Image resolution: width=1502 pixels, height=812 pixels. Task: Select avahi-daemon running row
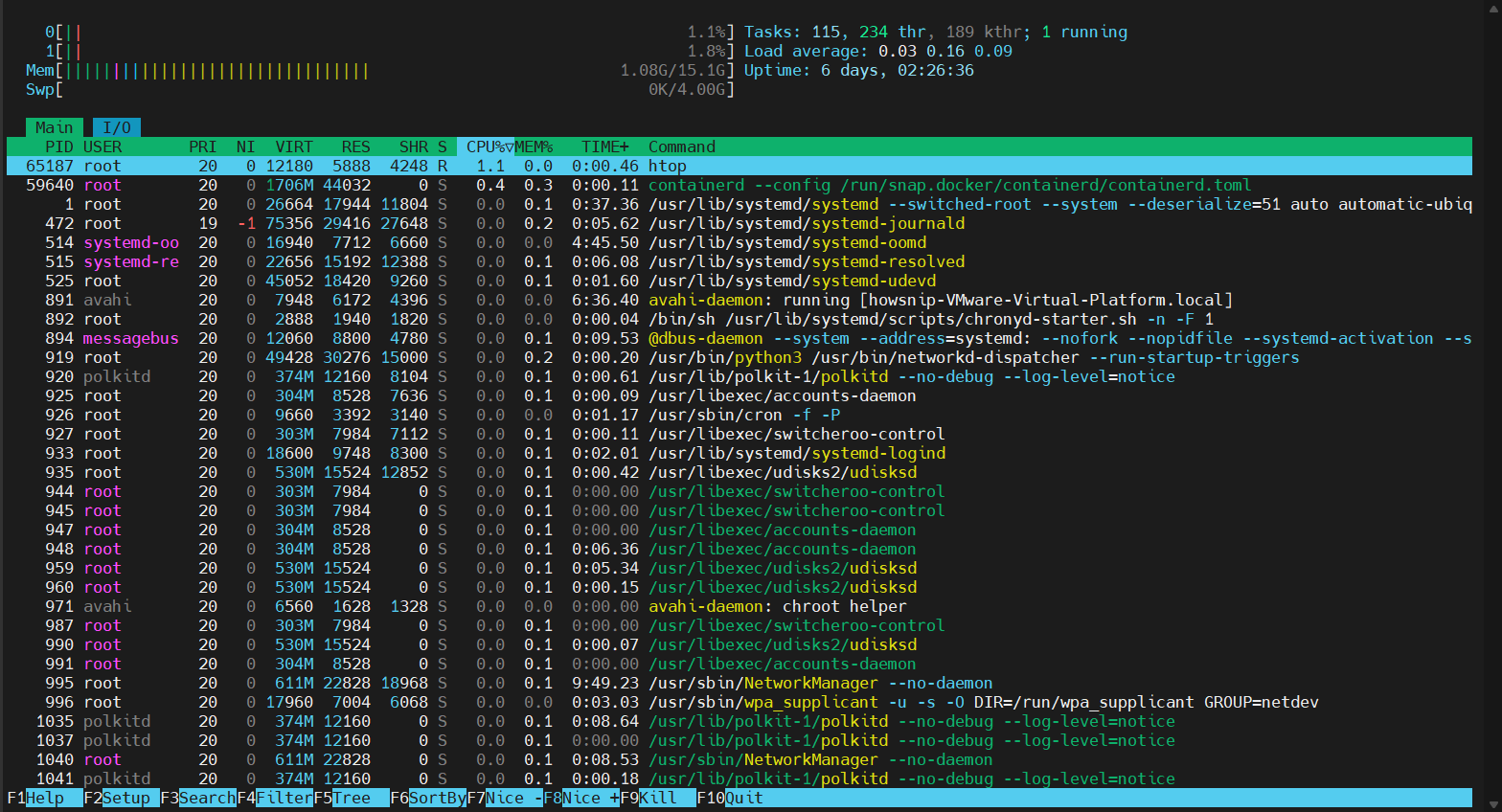pos(740,300)
